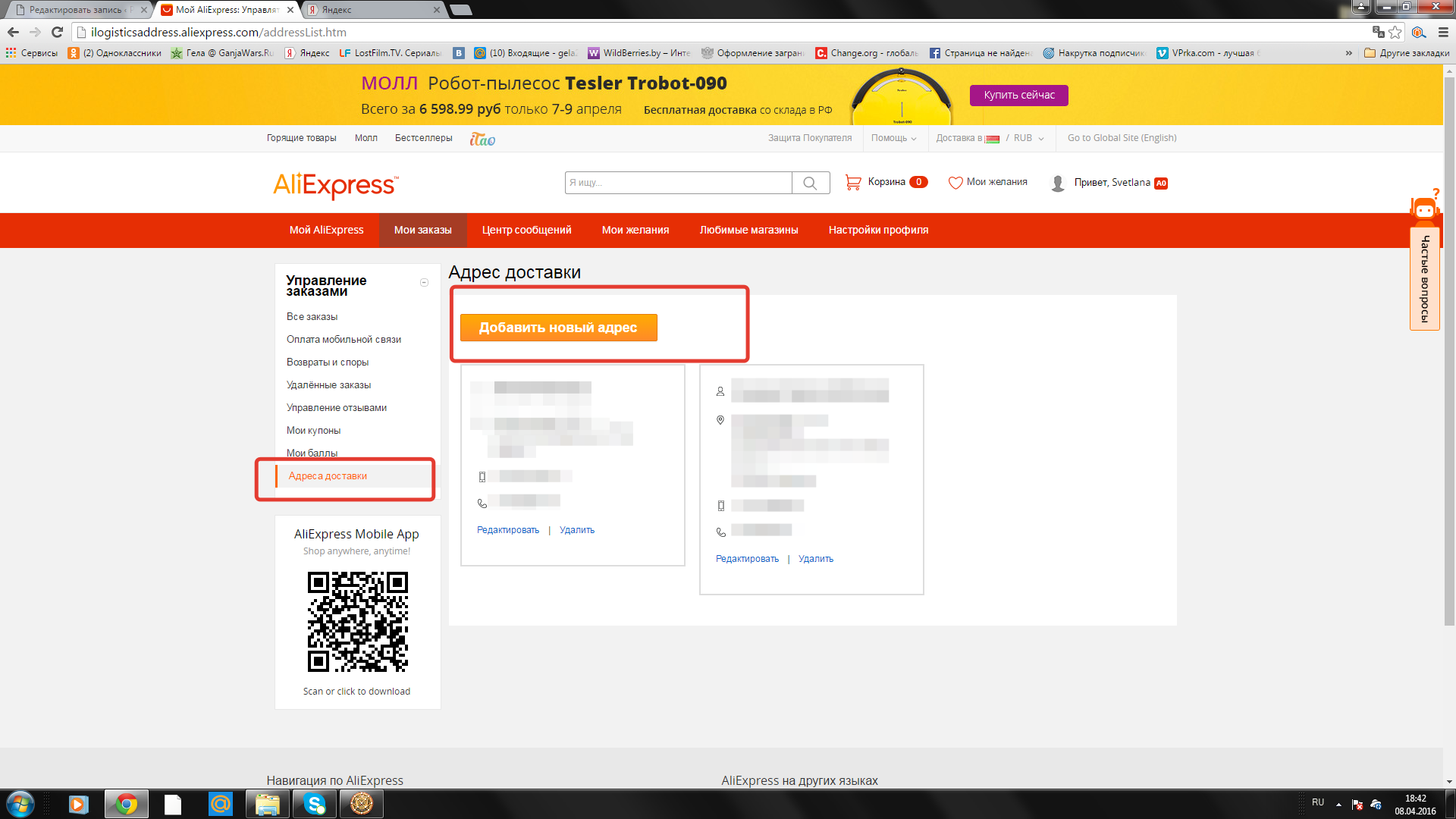Click the user avatar icon
Image resolution: width=1456 pixels, height=819 pixels.
click(x=1058, y=183)
